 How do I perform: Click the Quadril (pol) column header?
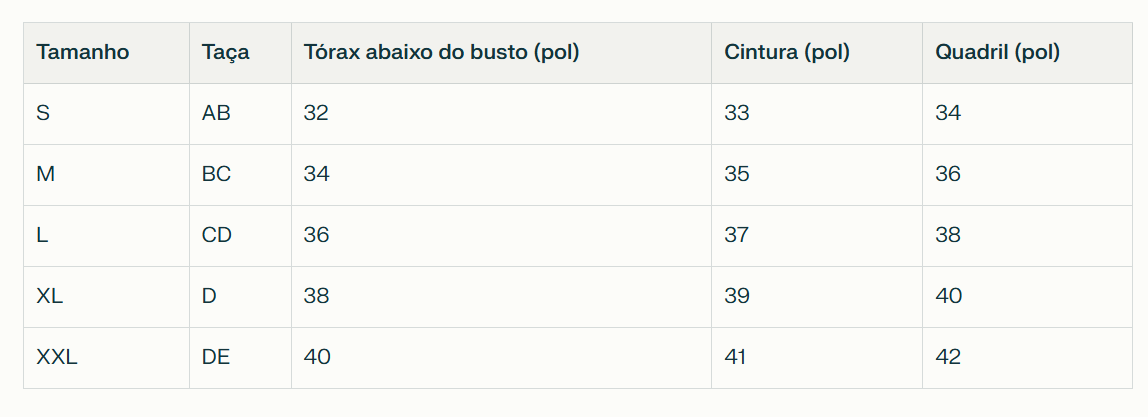pos(998,53)
